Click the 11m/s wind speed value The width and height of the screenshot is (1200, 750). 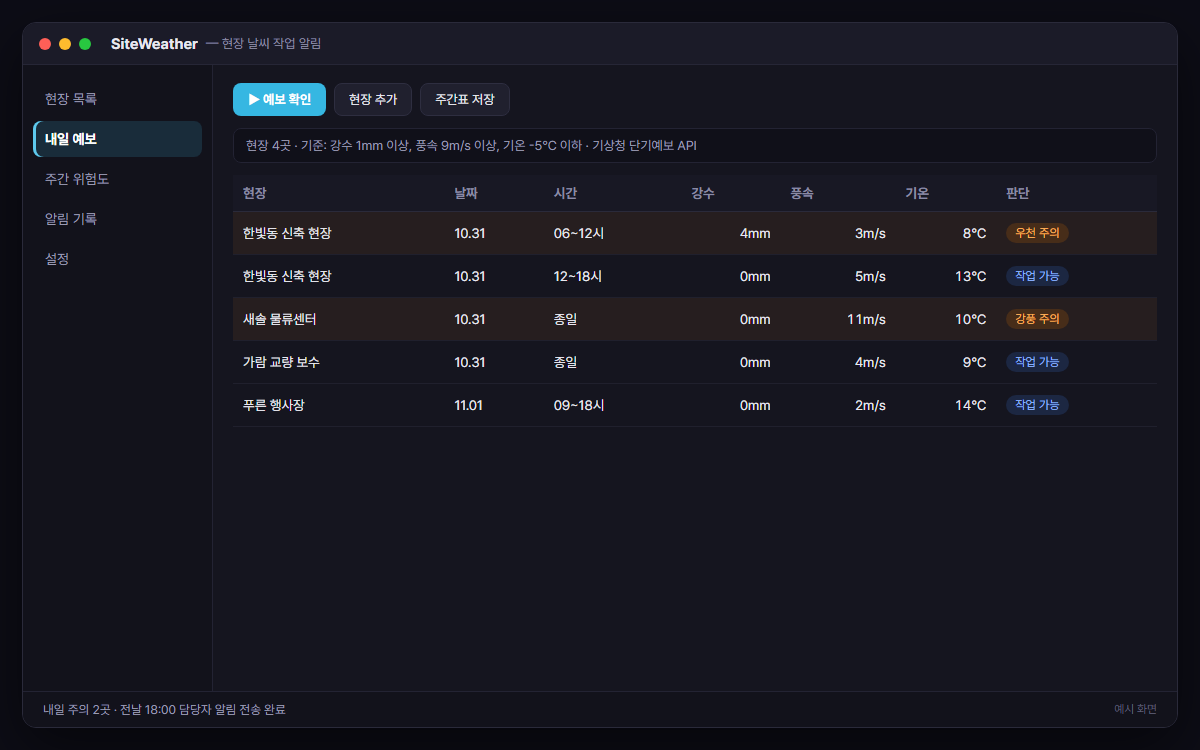866,319
